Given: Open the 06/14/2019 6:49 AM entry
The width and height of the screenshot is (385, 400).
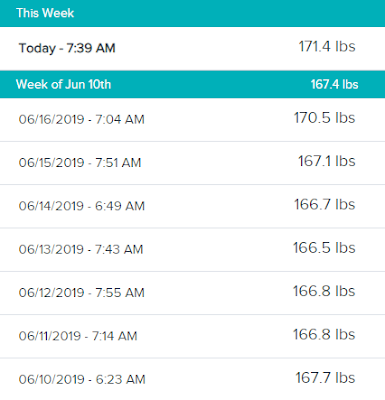Looking at the screenshot, I should (192, 206).
